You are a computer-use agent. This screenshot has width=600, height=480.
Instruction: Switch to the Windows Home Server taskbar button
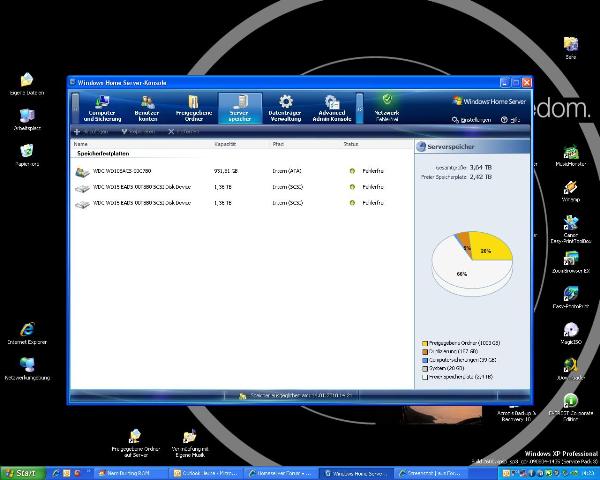[x=357, y=473]
